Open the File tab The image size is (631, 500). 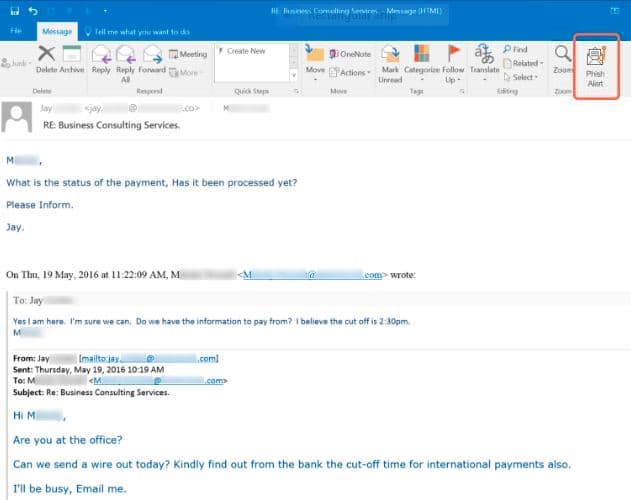pyautogui.click(x=16, y=31)
